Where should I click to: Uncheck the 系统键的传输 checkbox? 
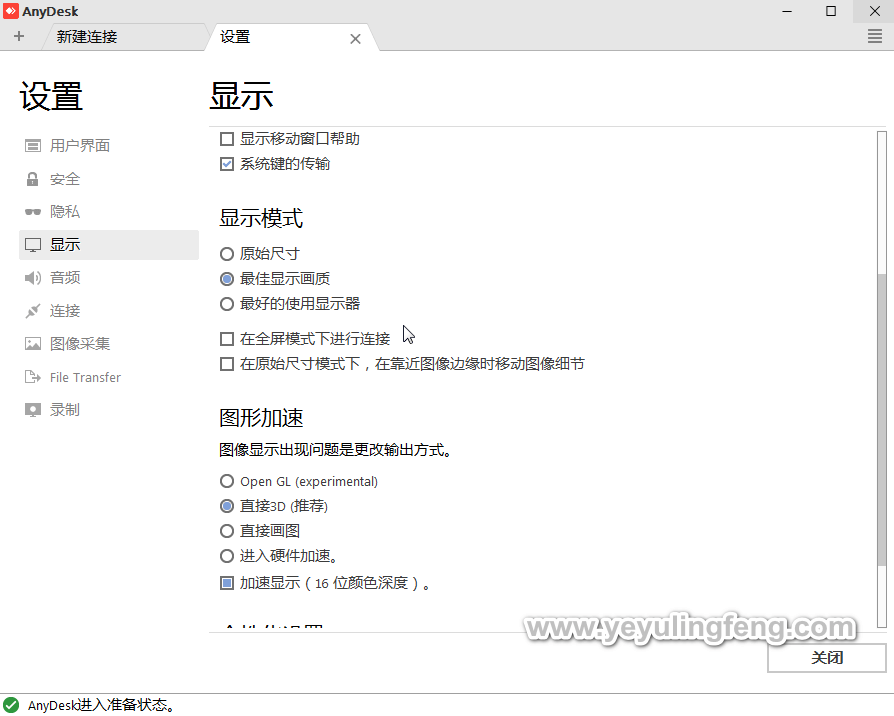coord(227,164)
